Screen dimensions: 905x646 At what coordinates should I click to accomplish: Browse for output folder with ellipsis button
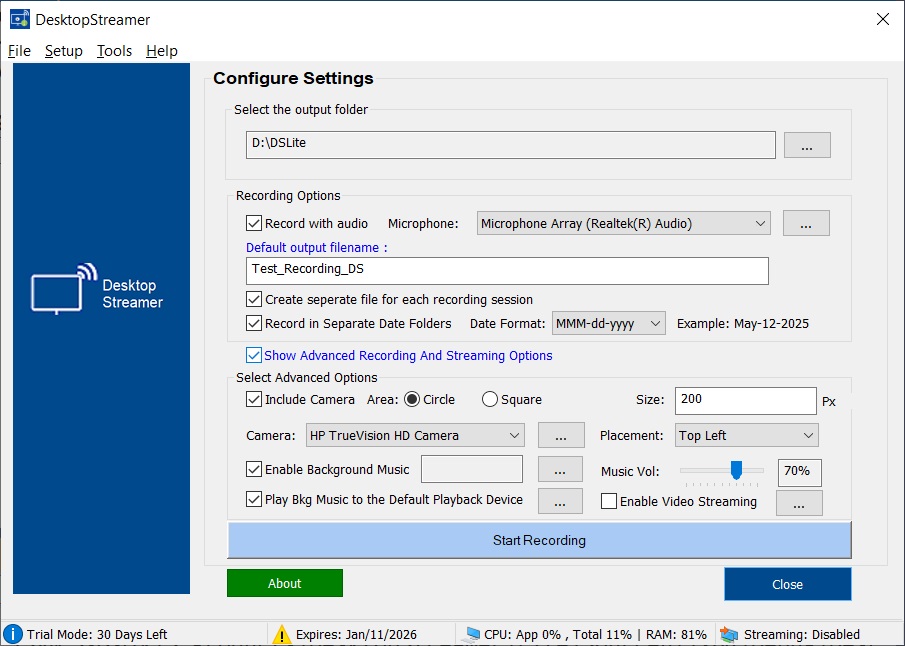coord(806,145)
